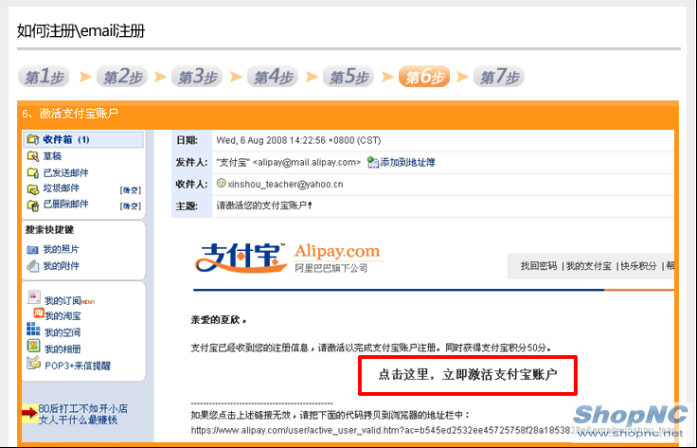Open the 第5步 step tab
This screenshot has height=448, width=697.
[x=348, y=76]
